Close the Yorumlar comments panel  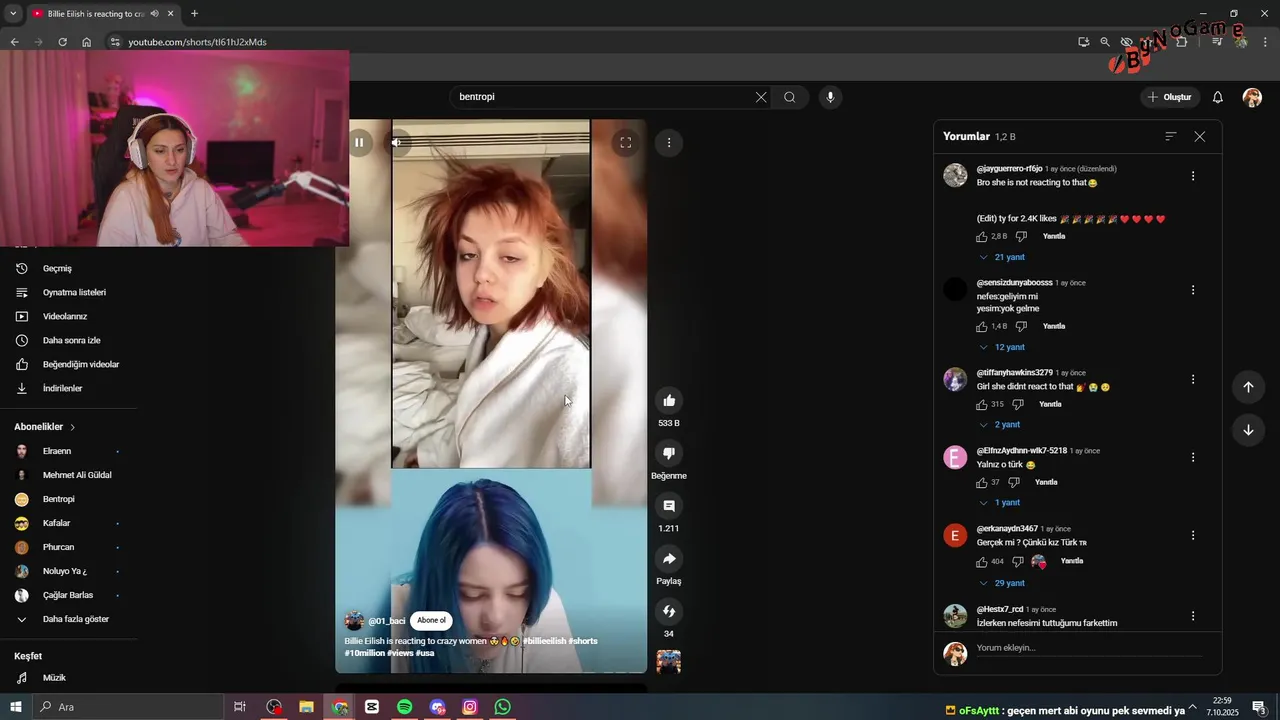1200,136
